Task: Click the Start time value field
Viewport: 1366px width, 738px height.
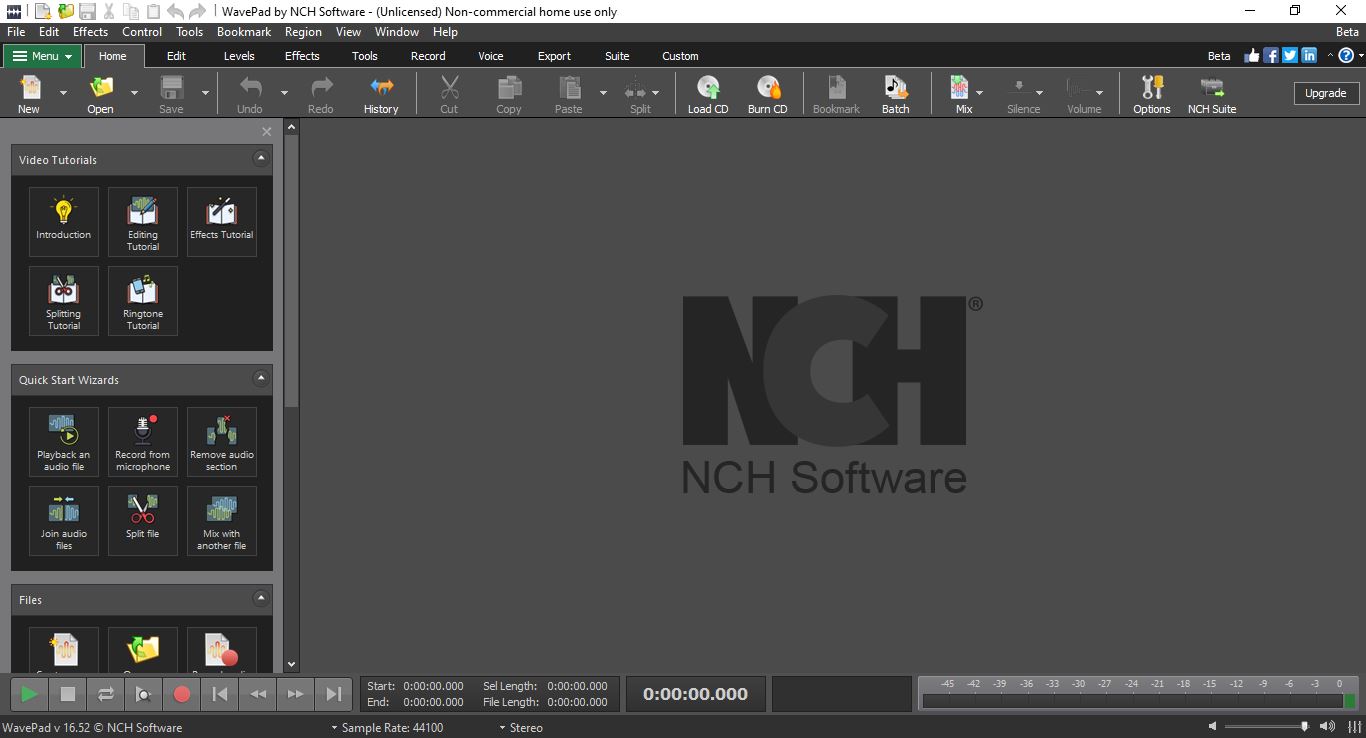Action: [x=433, y=686]
